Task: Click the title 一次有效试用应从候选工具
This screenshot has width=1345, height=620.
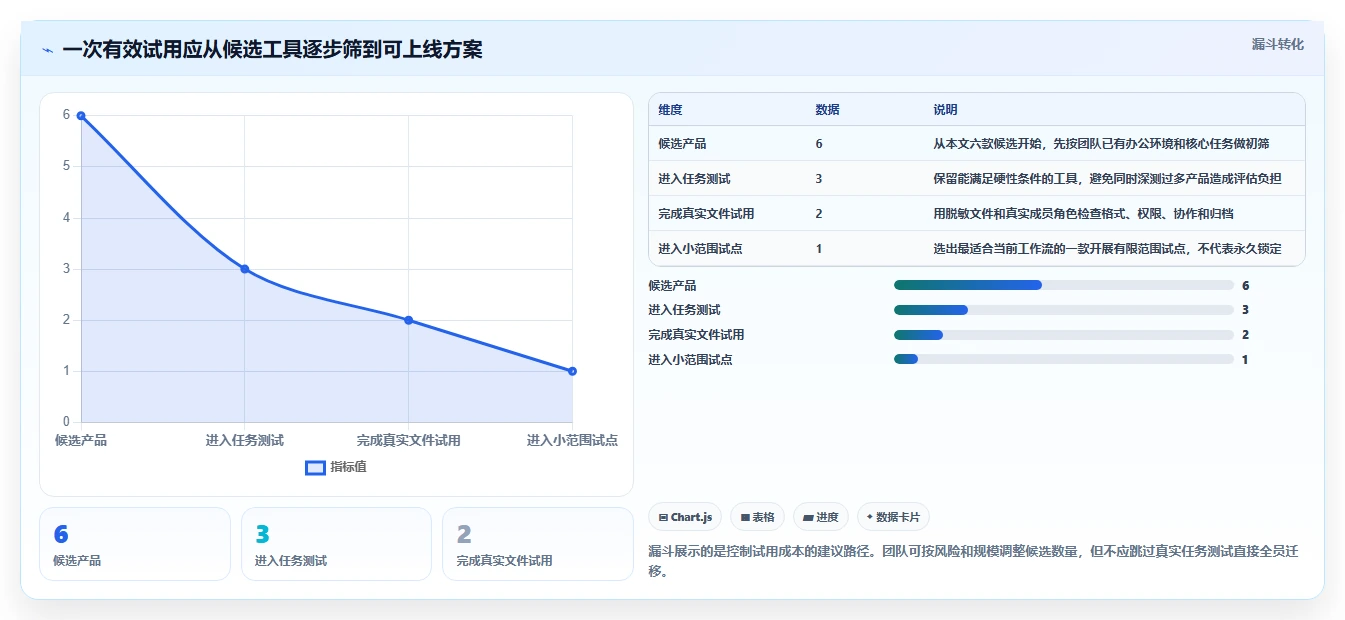Action: point(272,50)
